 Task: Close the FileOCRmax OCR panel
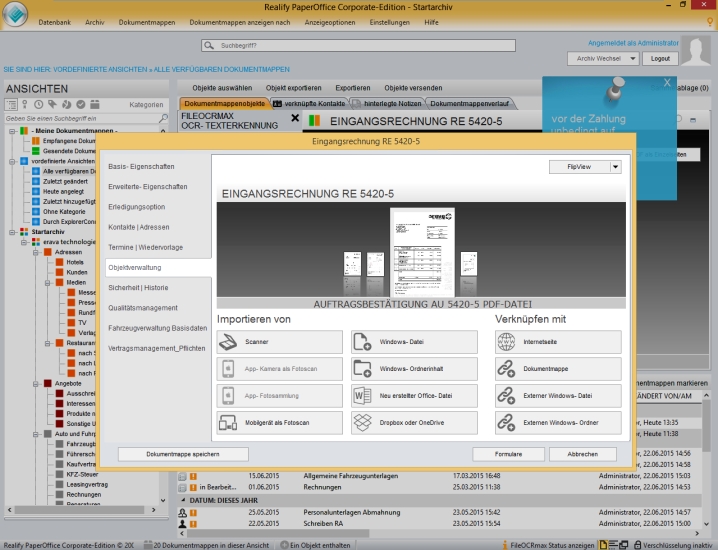(295, 118)
